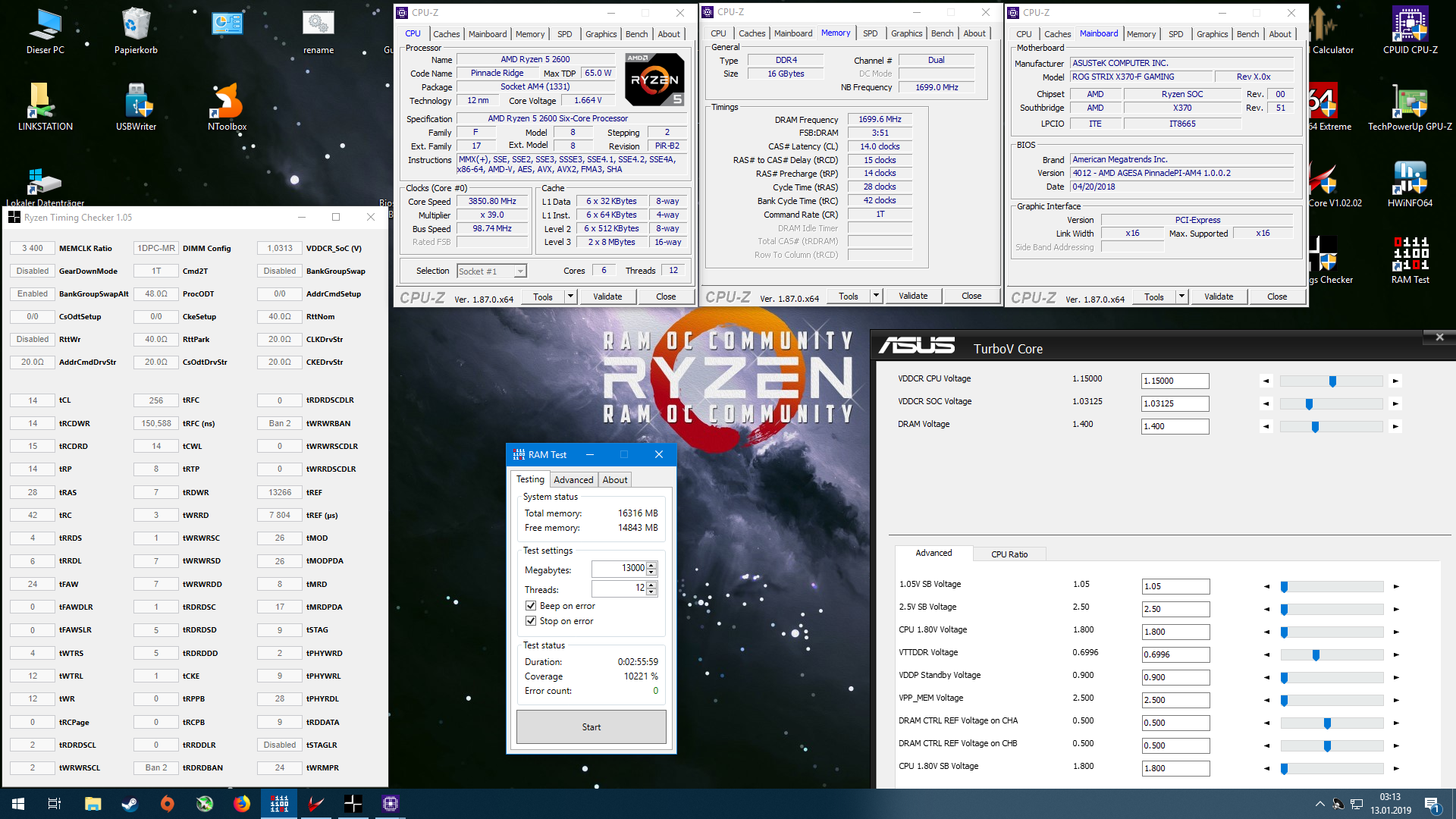Image resolution: width=1456 pixels, height=819 pixels.
Task: Open the notification center icon
Action: 1432,804
